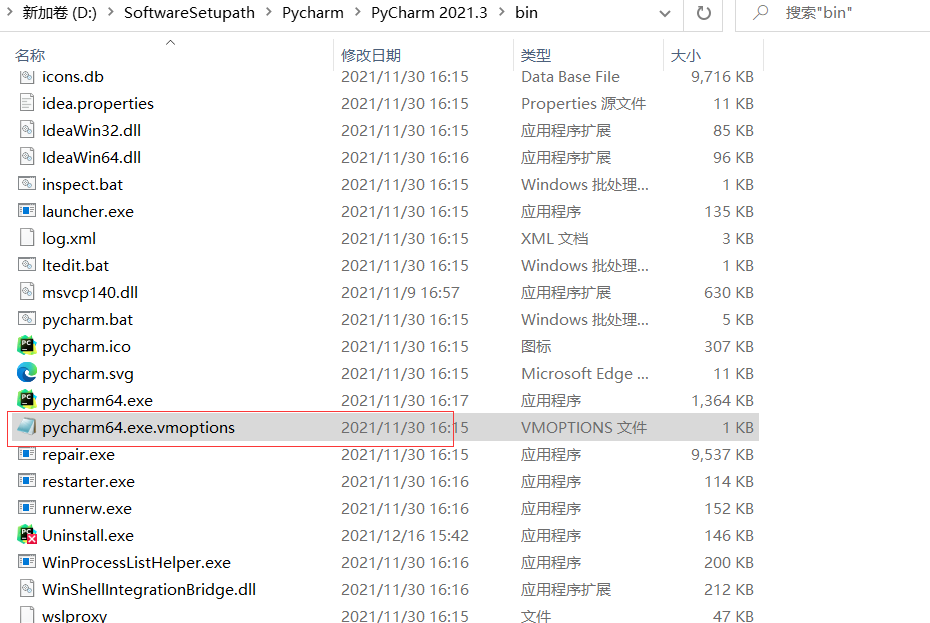Select the file name ltedit.bat

75,265
